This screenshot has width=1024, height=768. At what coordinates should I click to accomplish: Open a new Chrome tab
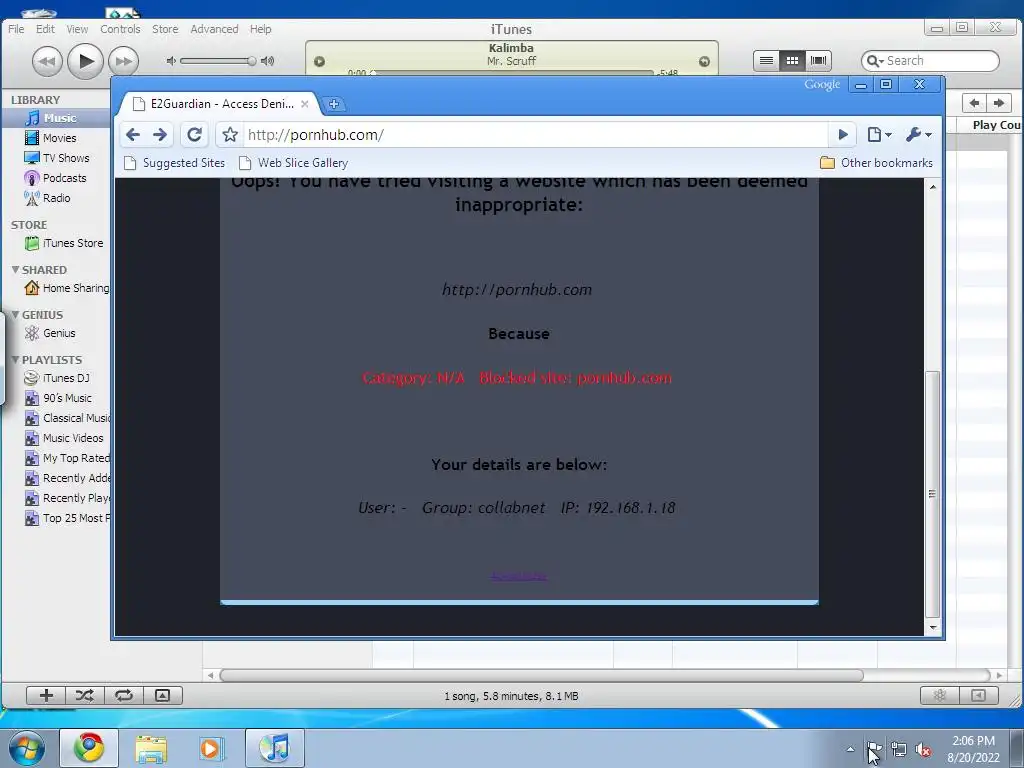(334, 104)
